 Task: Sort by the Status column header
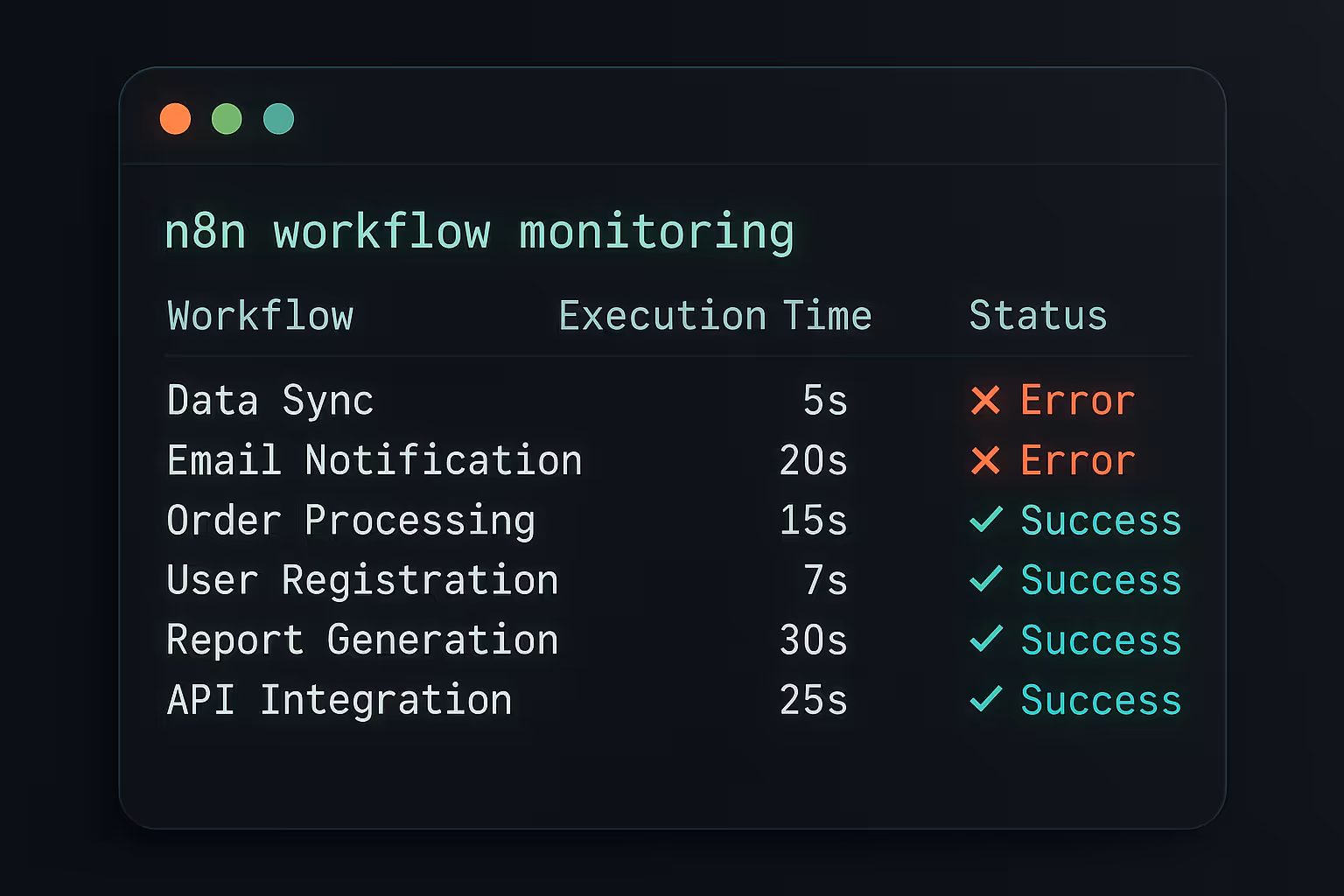coord(1038,315)
